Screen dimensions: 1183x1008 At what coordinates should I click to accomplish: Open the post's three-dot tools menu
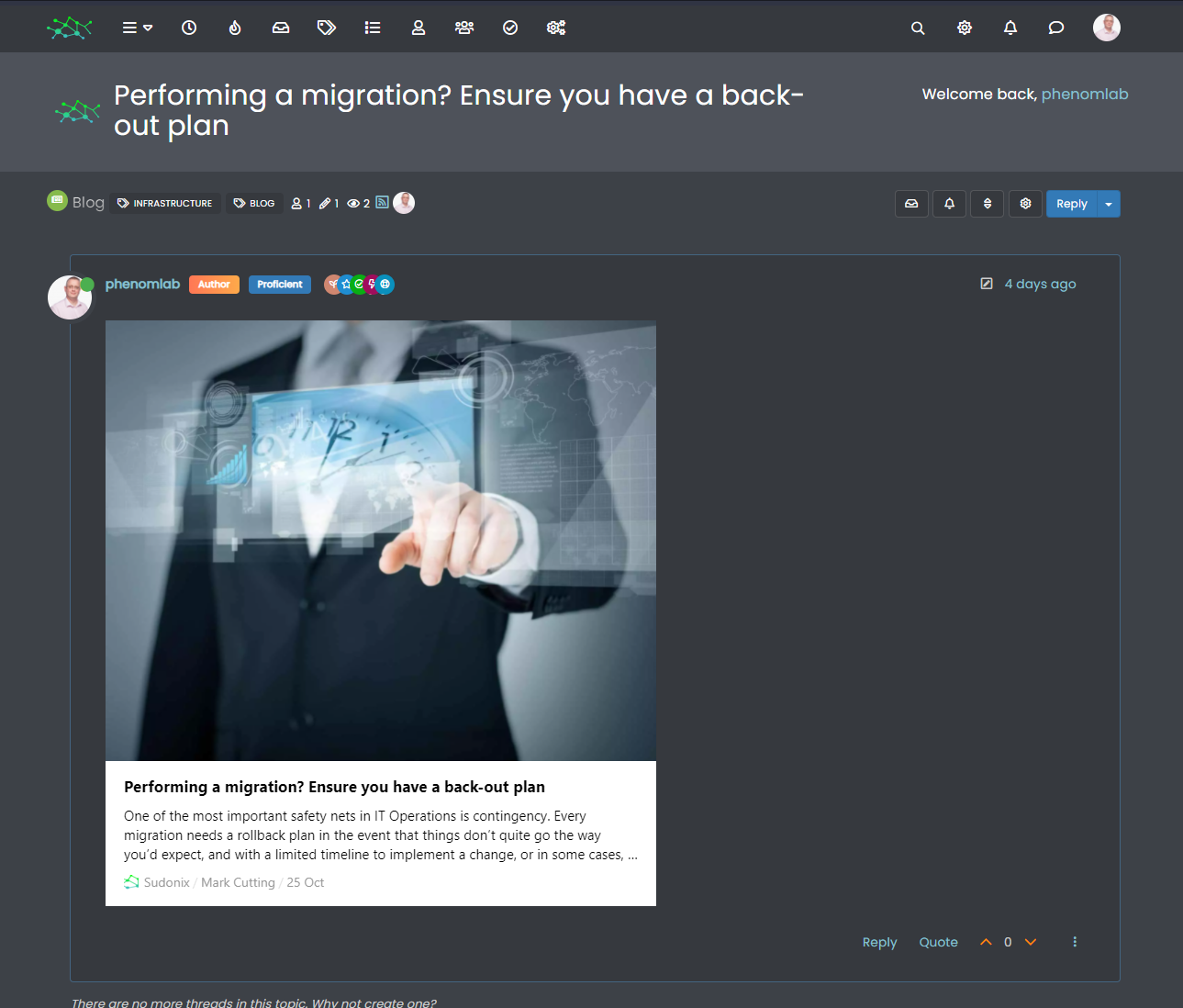[1075, 942]
